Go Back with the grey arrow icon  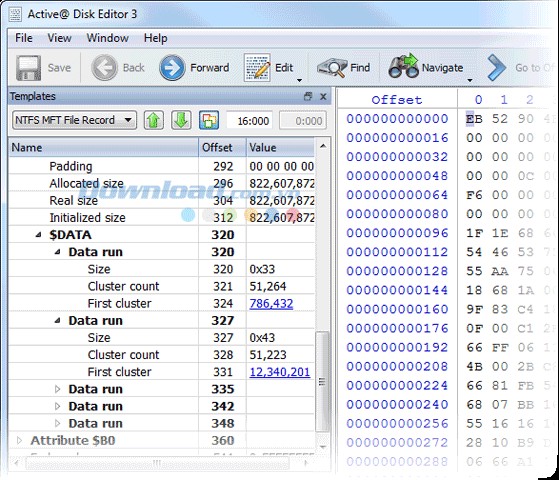104,67
